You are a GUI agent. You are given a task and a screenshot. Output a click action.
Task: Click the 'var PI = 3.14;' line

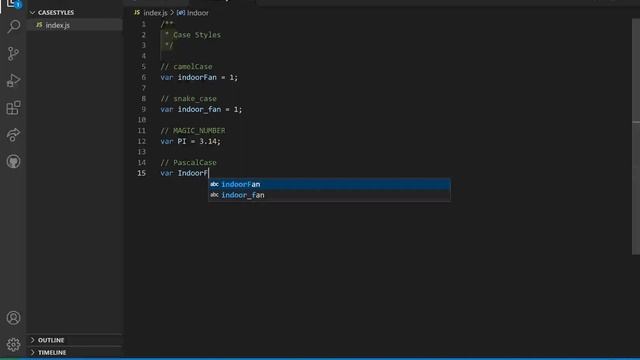[x=190, y=141]
